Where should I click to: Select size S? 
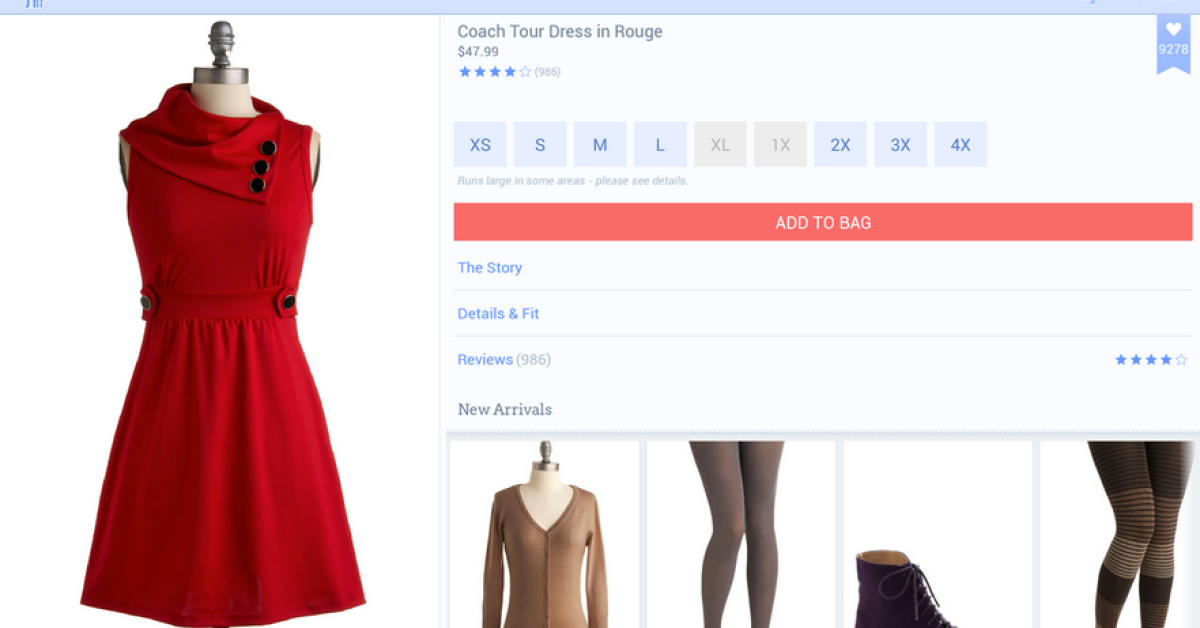tap(540, 145)
